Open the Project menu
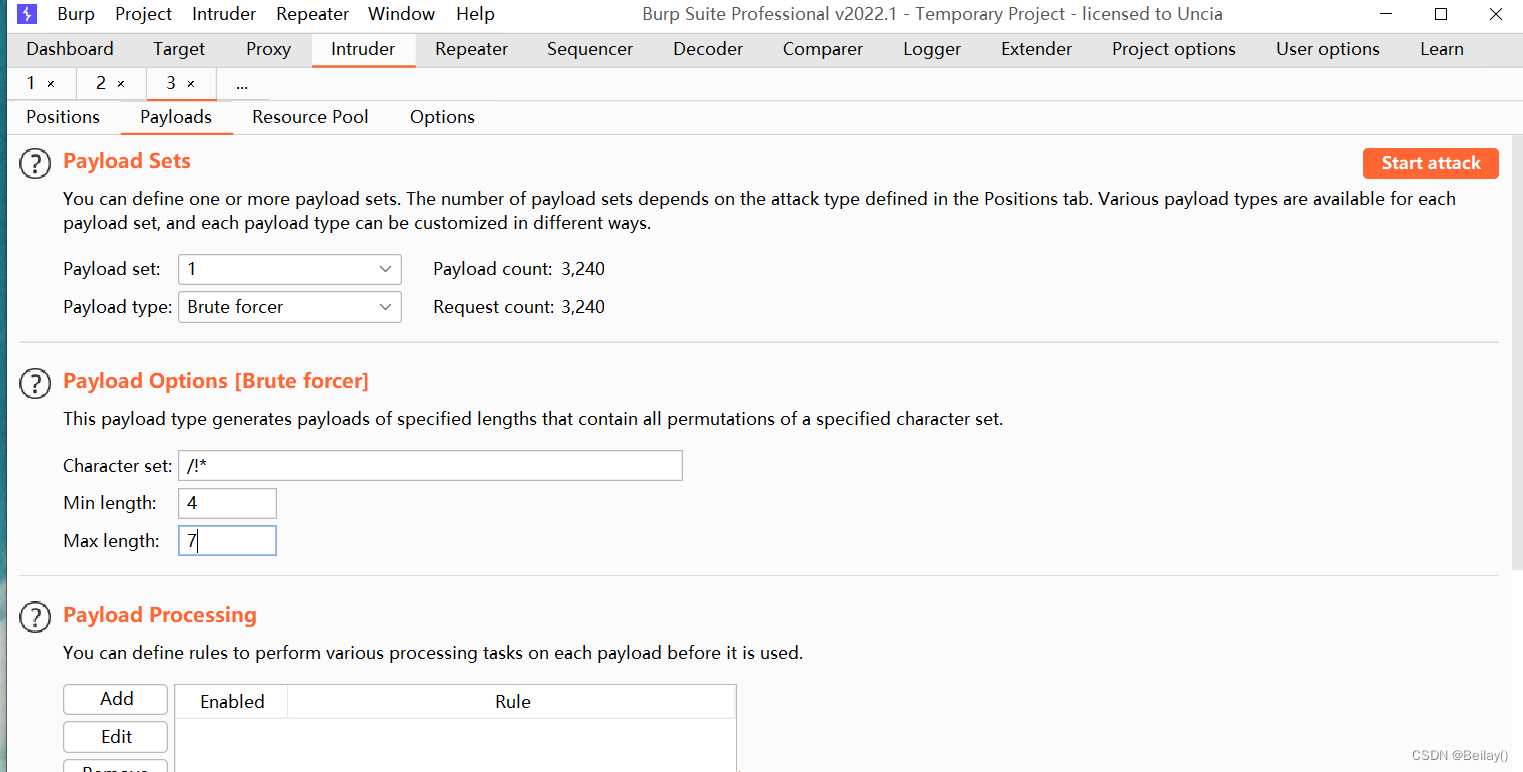The image size is (1523, 772). [x=143, y=14]
